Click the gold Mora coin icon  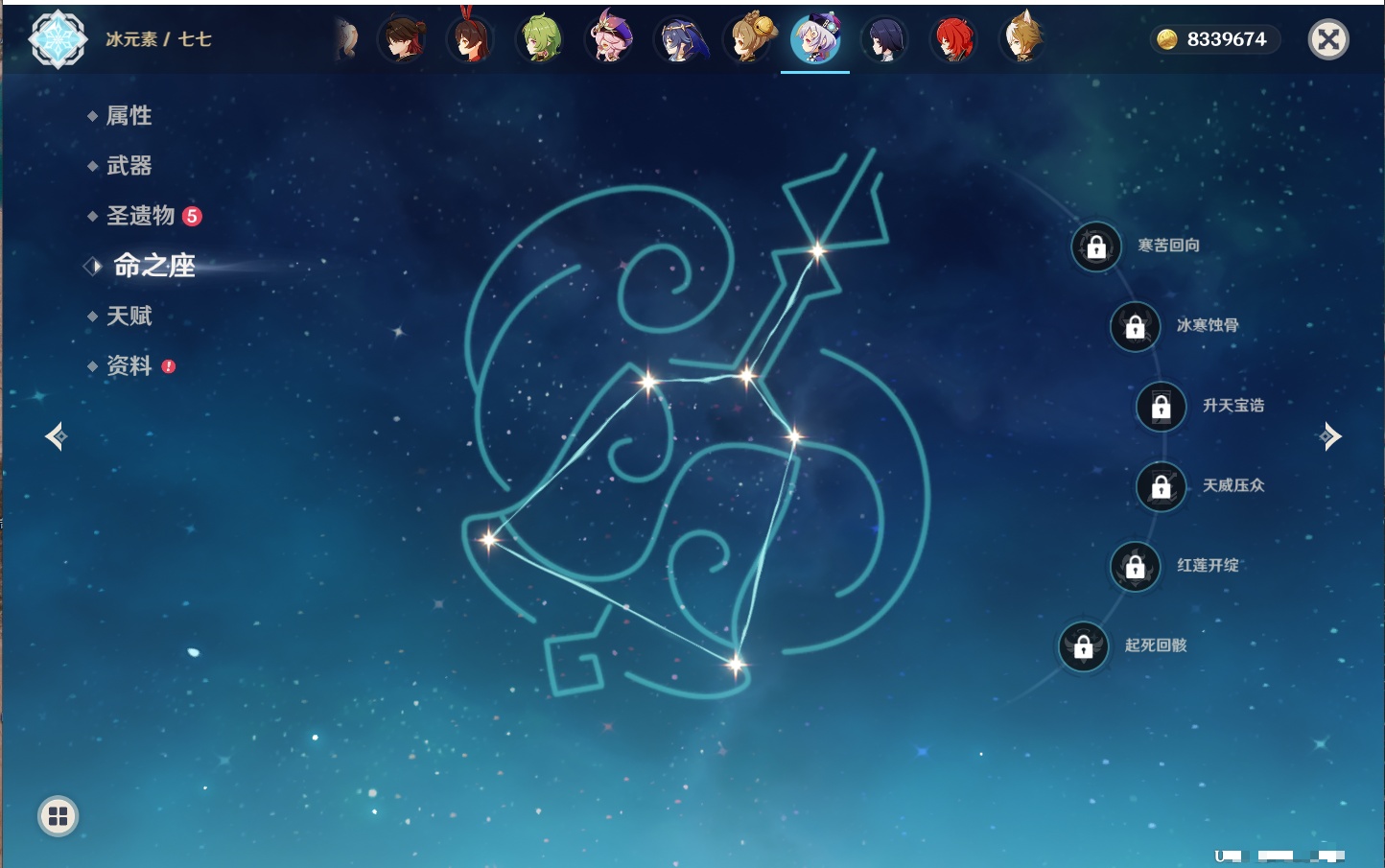coord(1166,39)
